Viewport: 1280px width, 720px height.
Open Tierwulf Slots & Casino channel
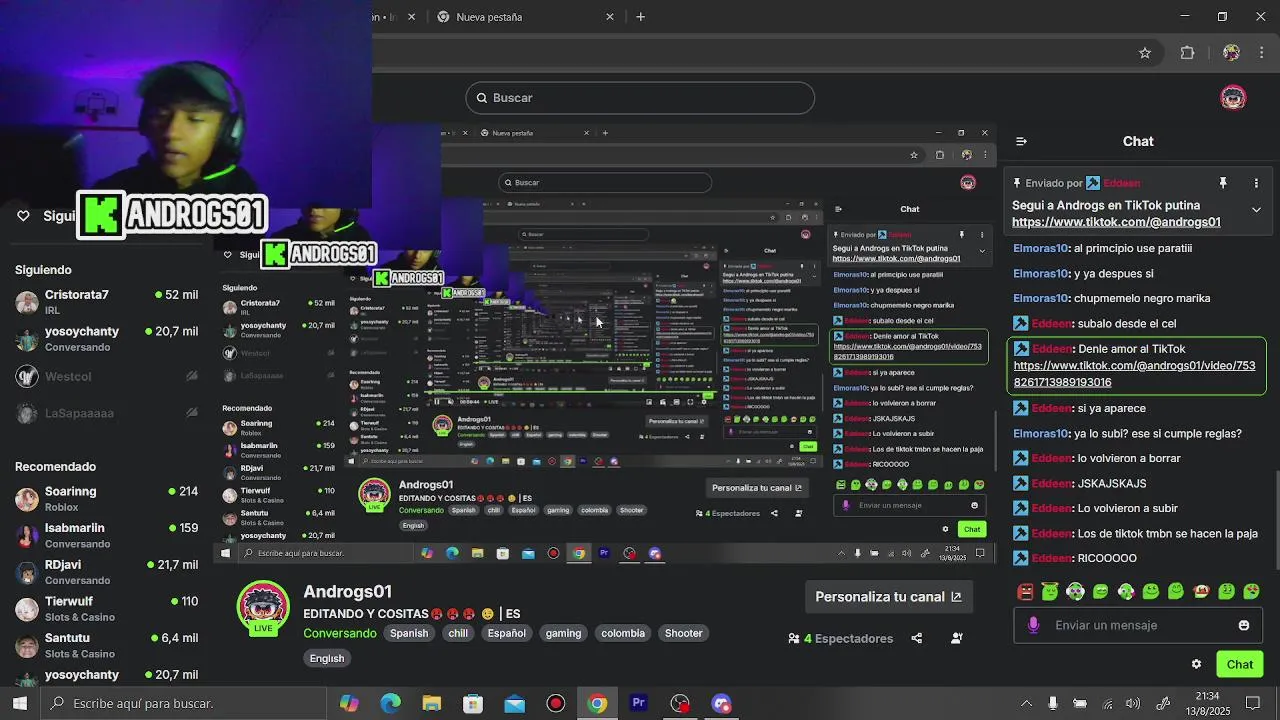coord(106,608)
